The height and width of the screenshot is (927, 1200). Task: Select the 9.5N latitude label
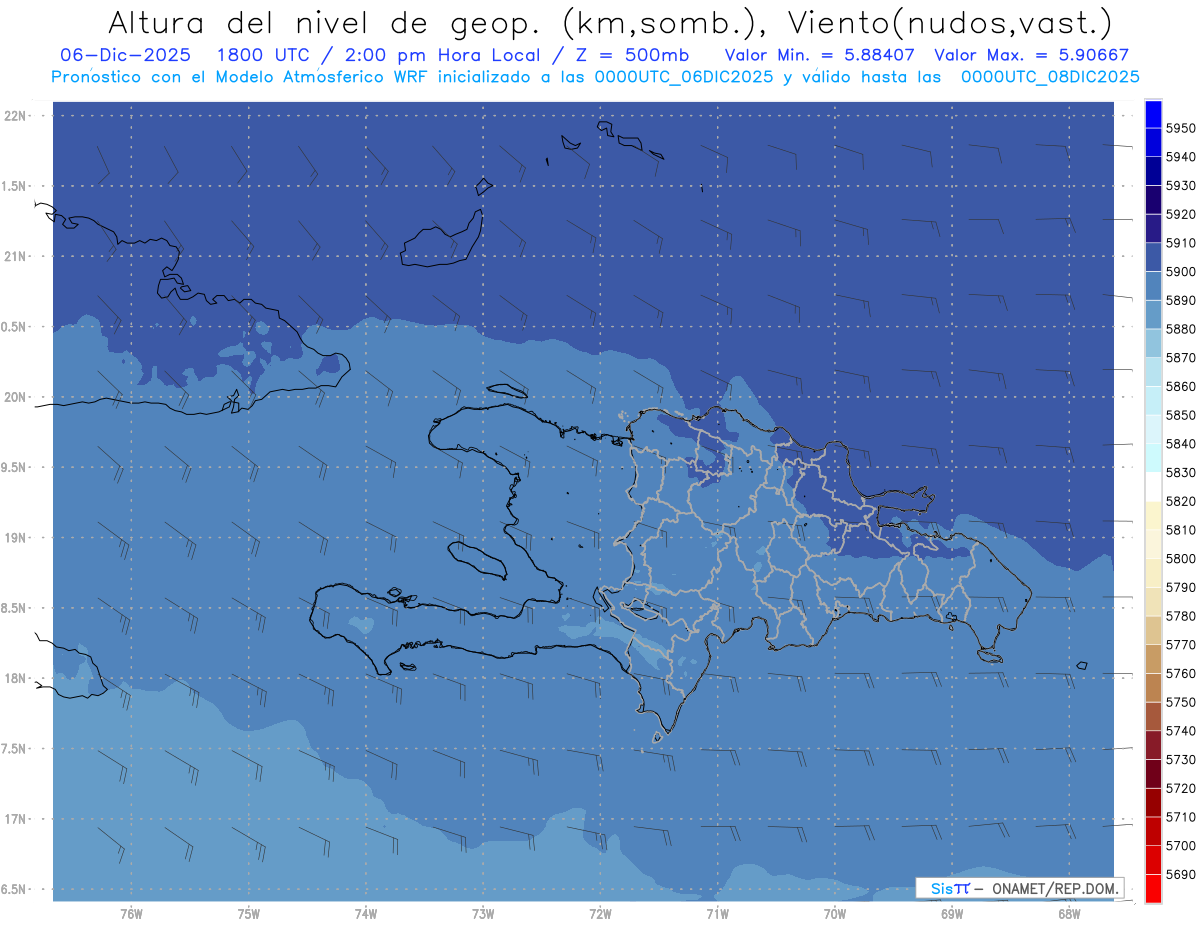pyautogui.click(x=15, y=467)
